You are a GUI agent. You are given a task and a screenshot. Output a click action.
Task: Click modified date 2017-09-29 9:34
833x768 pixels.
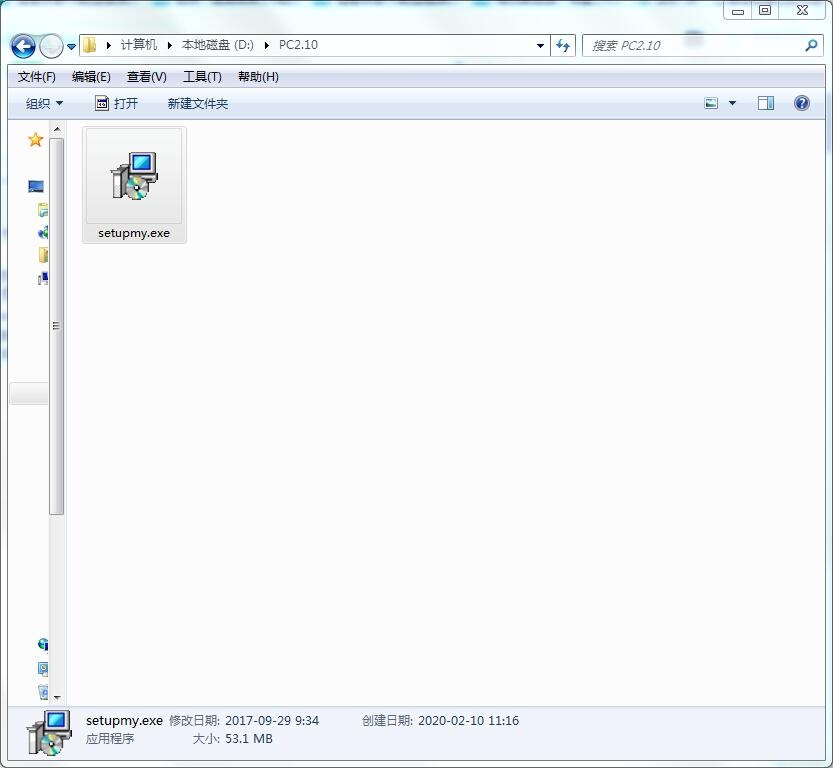272,721
